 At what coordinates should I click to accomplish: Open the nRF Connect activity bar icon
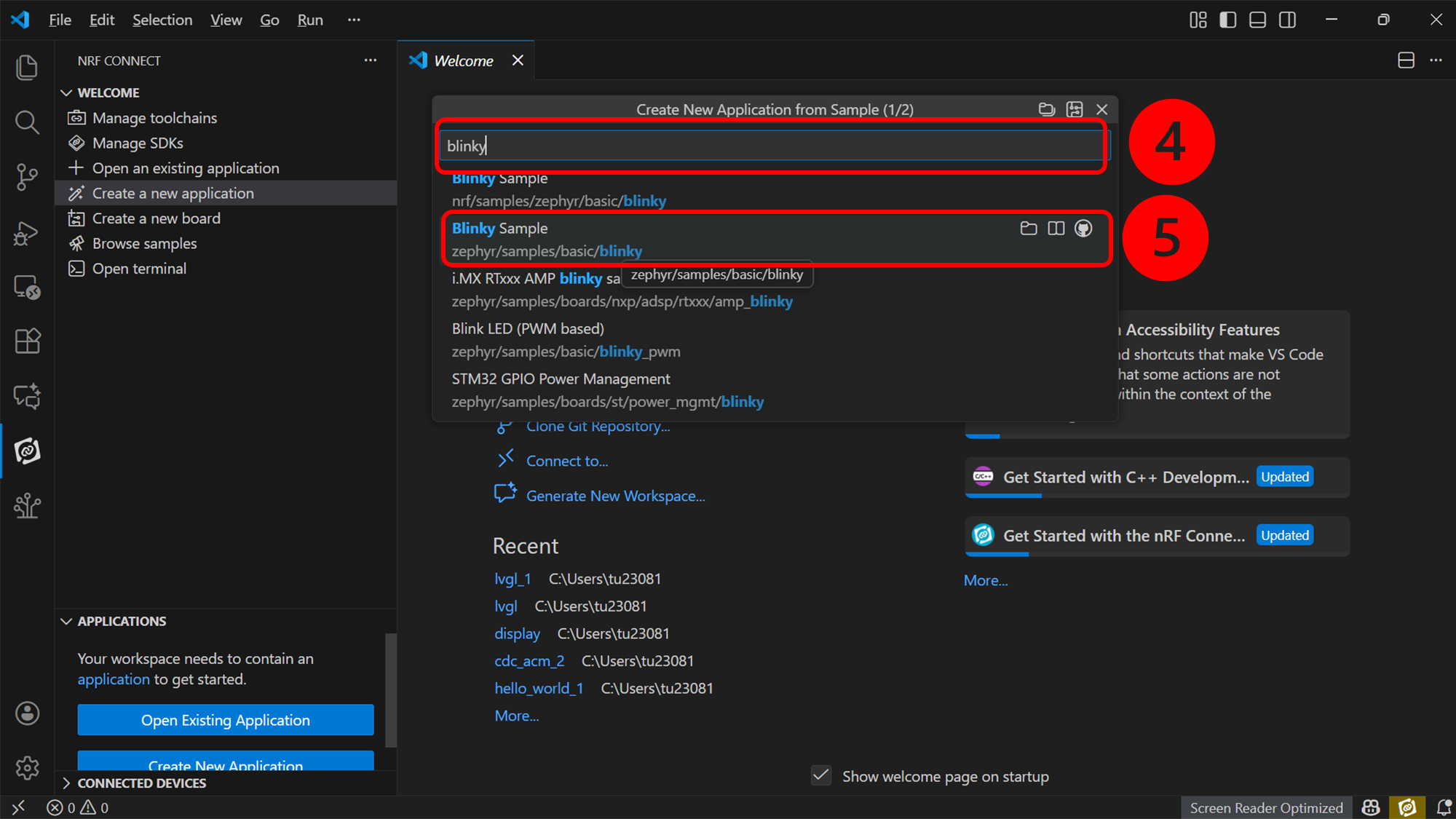(27, 451)
